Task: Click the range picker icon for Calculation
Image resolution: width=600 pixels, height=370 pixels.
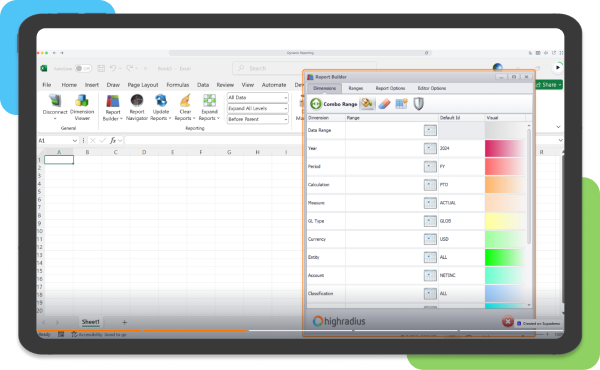Action: [430, 185]
